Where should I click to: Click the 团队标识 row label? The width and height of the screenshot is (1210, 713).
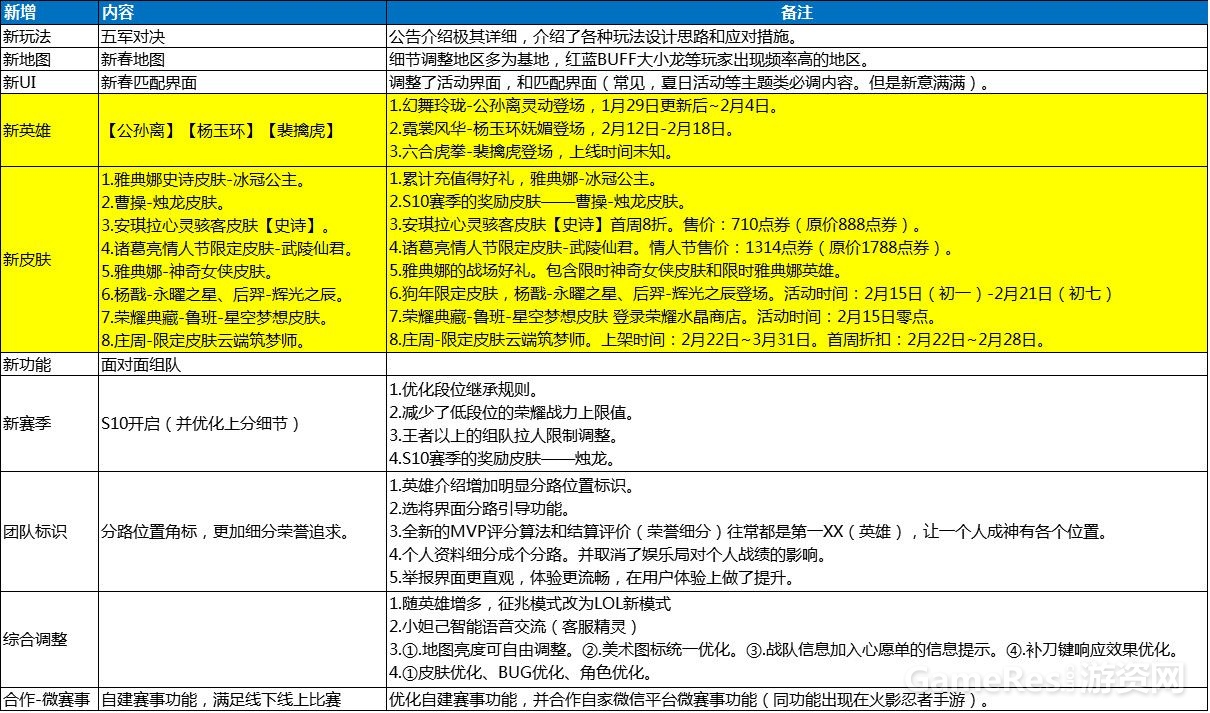pos(33,532)
